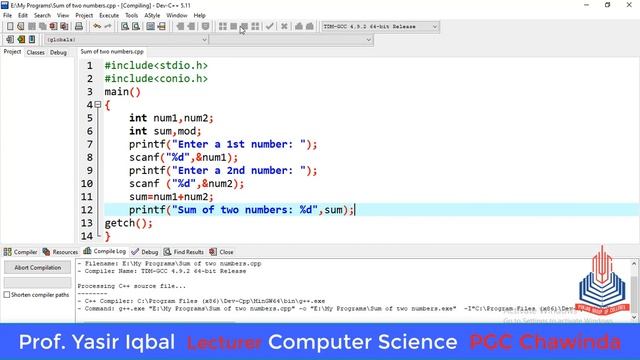
Task: Click the compile log vertical scrollbar
Action: coord(634,290)
